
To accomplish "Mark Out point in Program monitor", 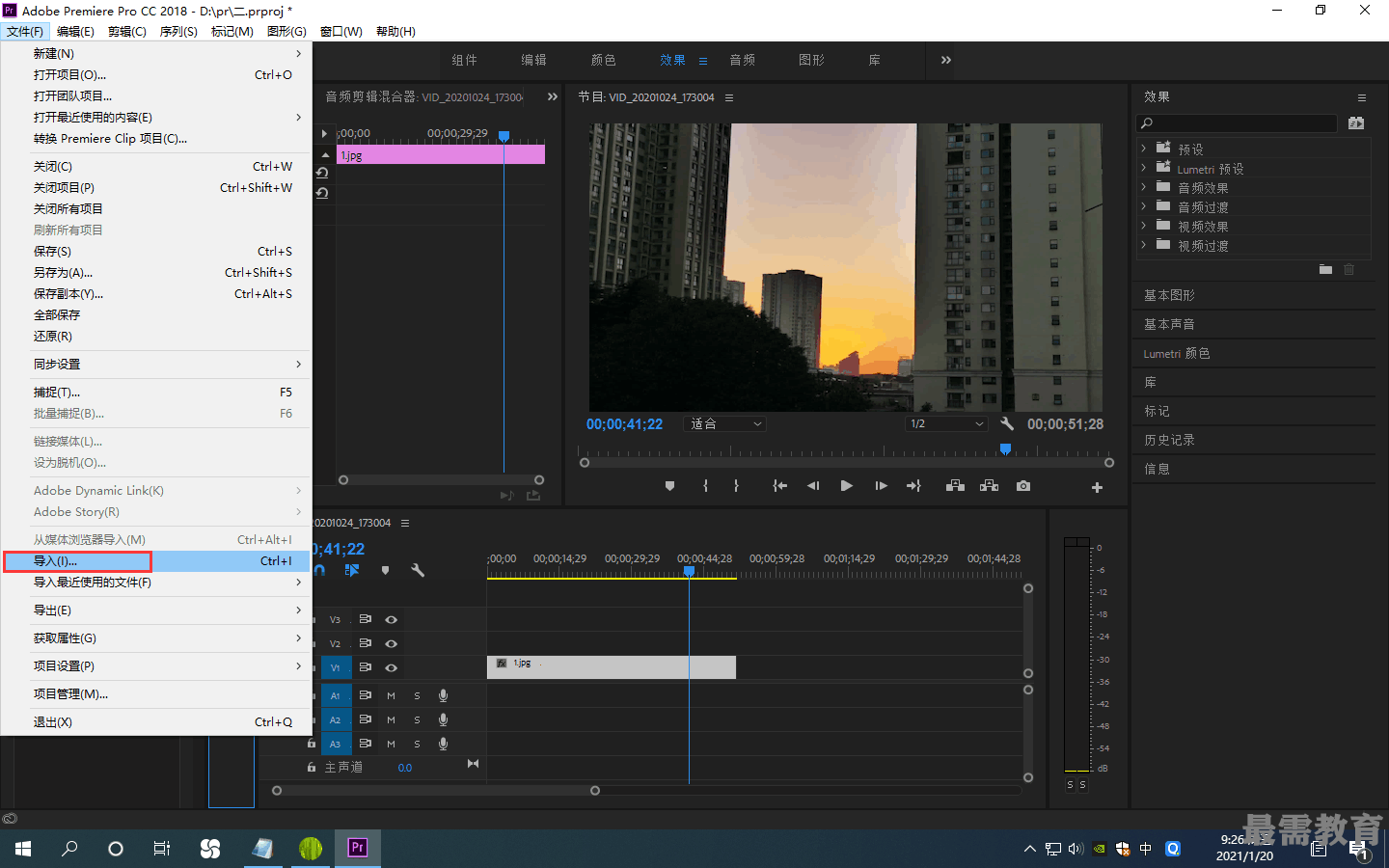I will click(x=736, y=486).
